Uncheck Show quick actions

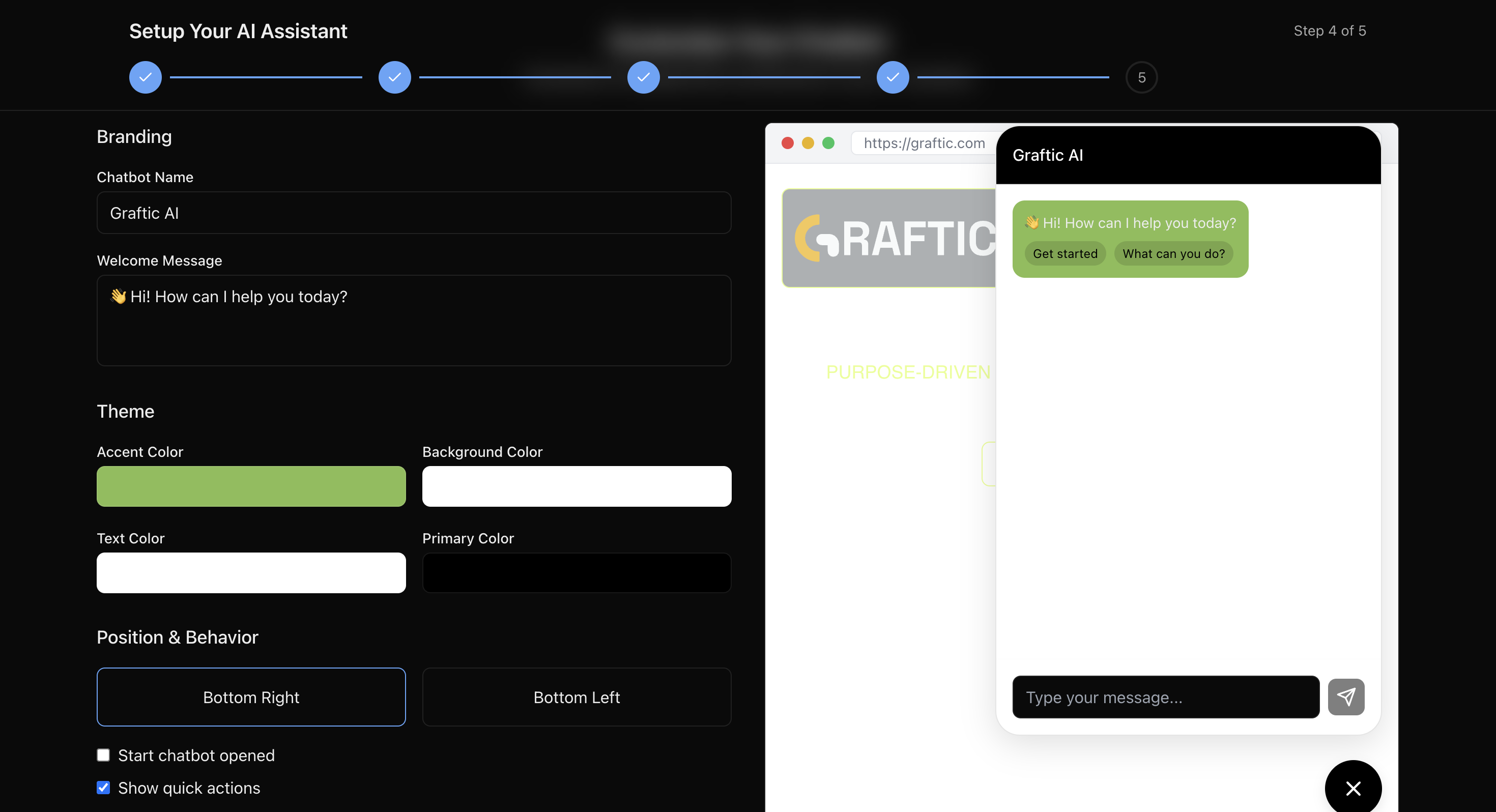pos(103,787)
